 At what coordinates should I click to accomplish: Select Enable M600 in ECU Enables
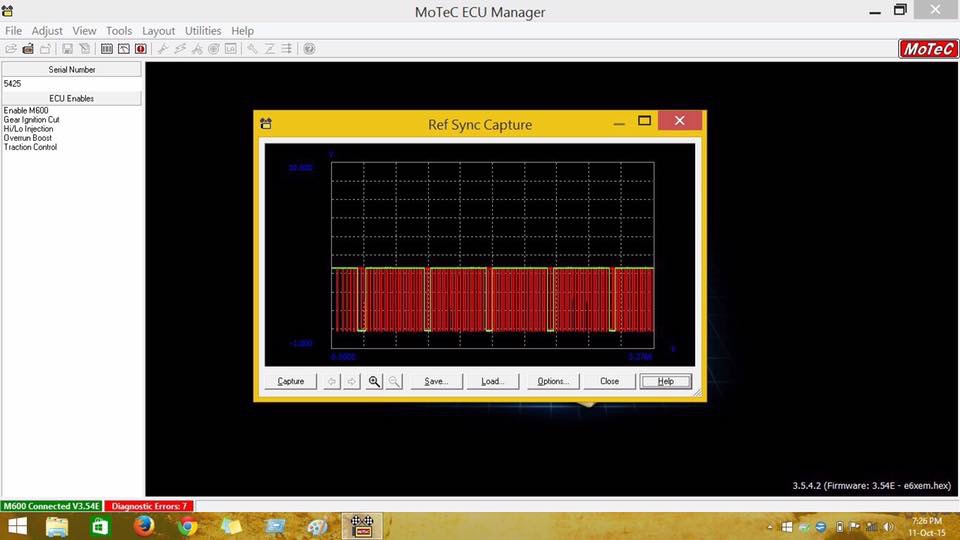pyautogui.click(x=26, y=110)
